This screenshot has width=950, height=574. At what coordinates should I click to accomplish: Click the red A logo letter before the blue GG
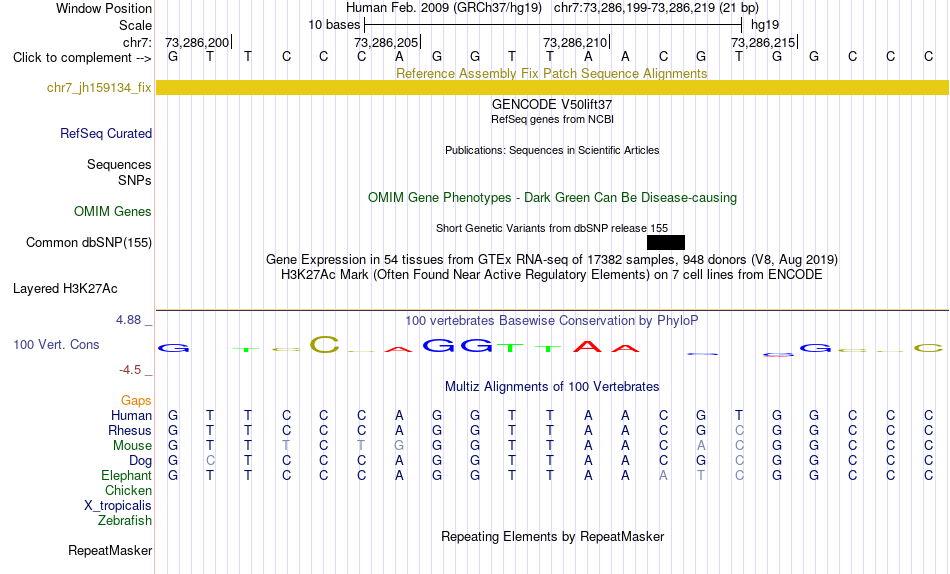tap(399, 349)
